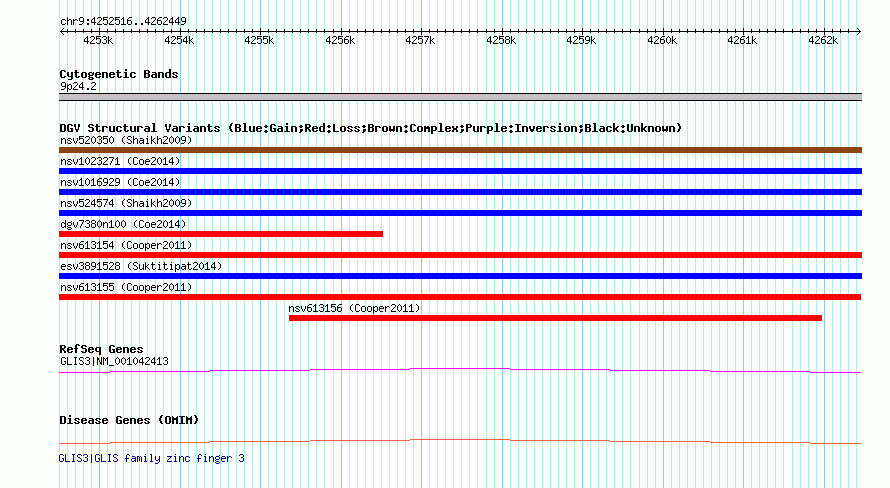Click the blue nsv524574 gain bar

(x=460, y=213)
